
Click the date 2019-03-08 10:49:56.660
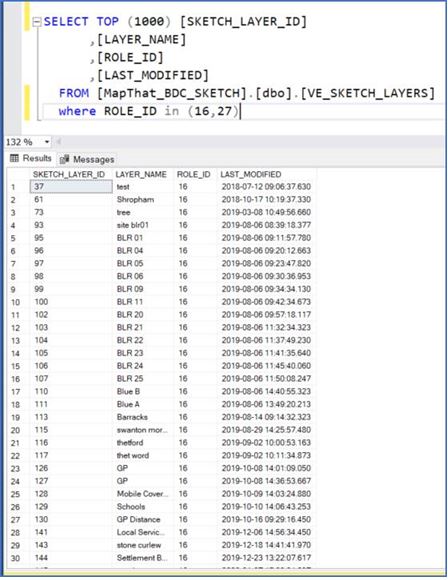266,213
